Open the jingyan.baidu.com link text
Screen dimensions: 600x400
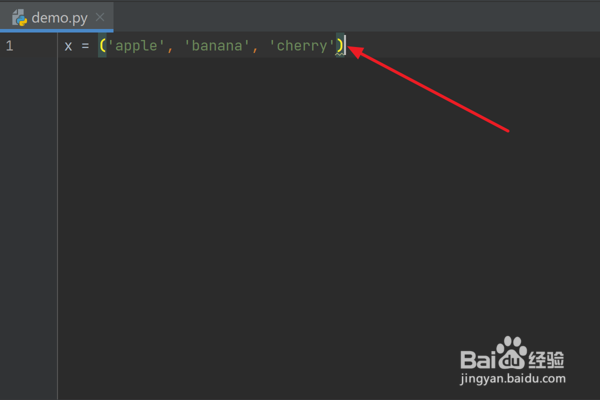(x=513, y=379)
